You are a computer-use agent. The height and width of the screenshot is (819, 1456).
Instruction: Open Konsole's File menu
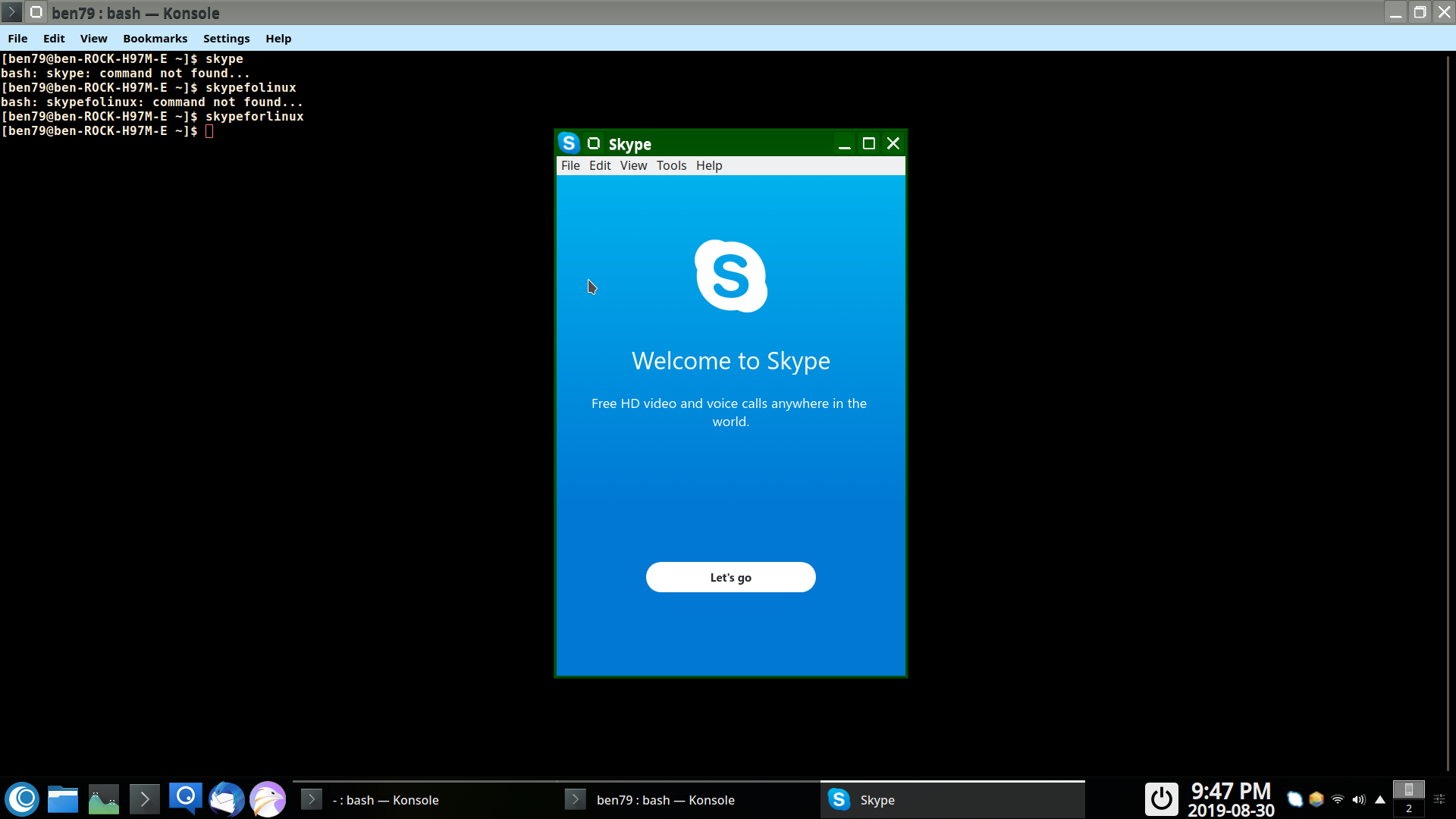point(17,39)
